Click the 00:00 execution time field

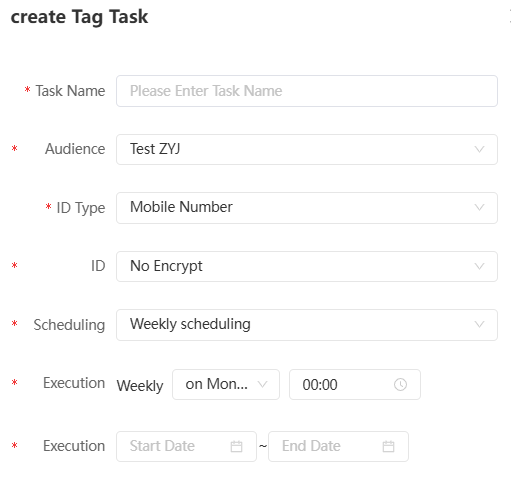pyautogui.click(x=355, y=384)
